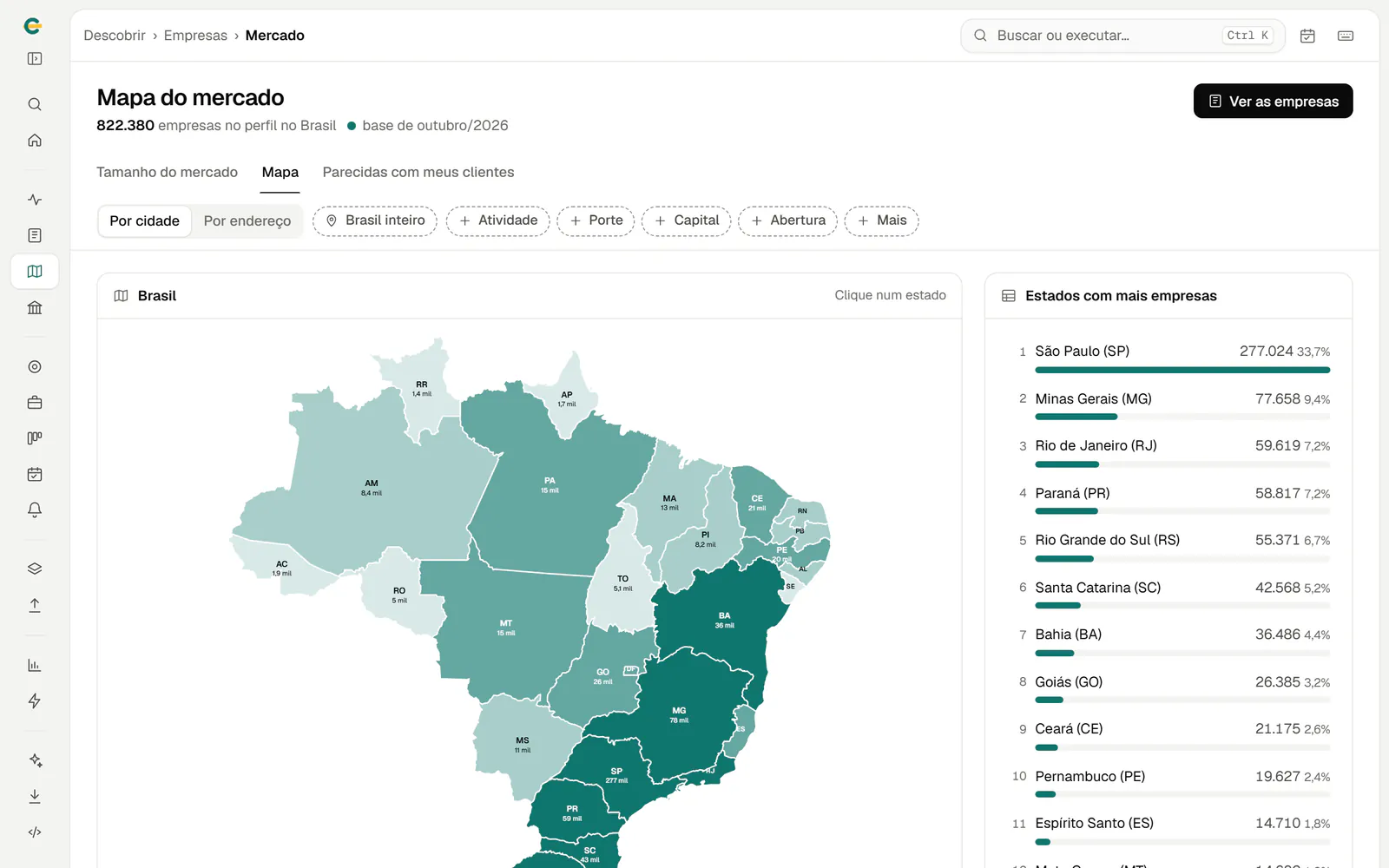Image resolution: width=1389 pixels, height=868 pixels.
Task: Open the calendar check sidebar icon
Action: point(35,474)
